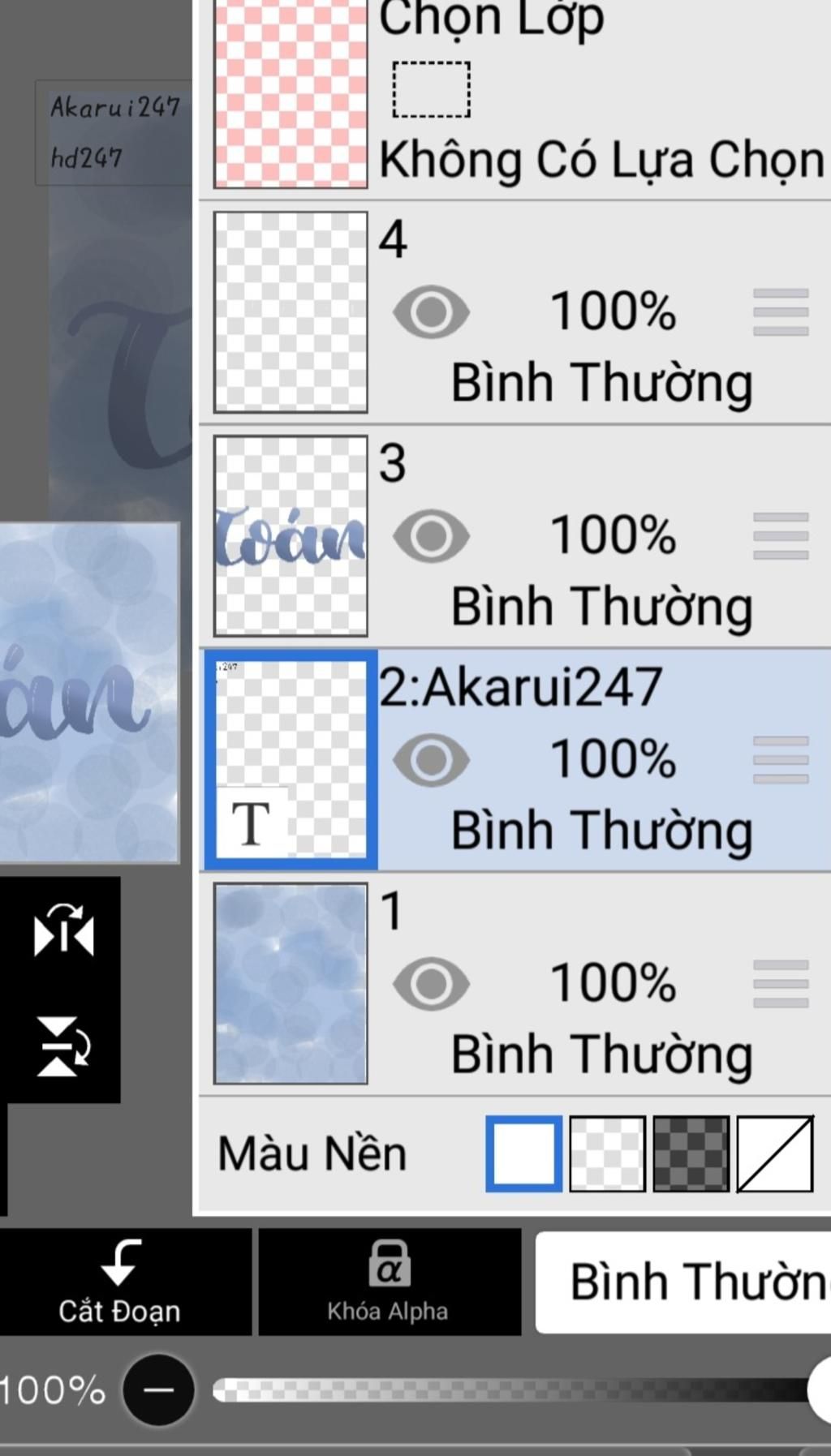Tap the Khóa Alpha lock icon
This screenshot has height=1456, width=831.
click(389, 1264)
